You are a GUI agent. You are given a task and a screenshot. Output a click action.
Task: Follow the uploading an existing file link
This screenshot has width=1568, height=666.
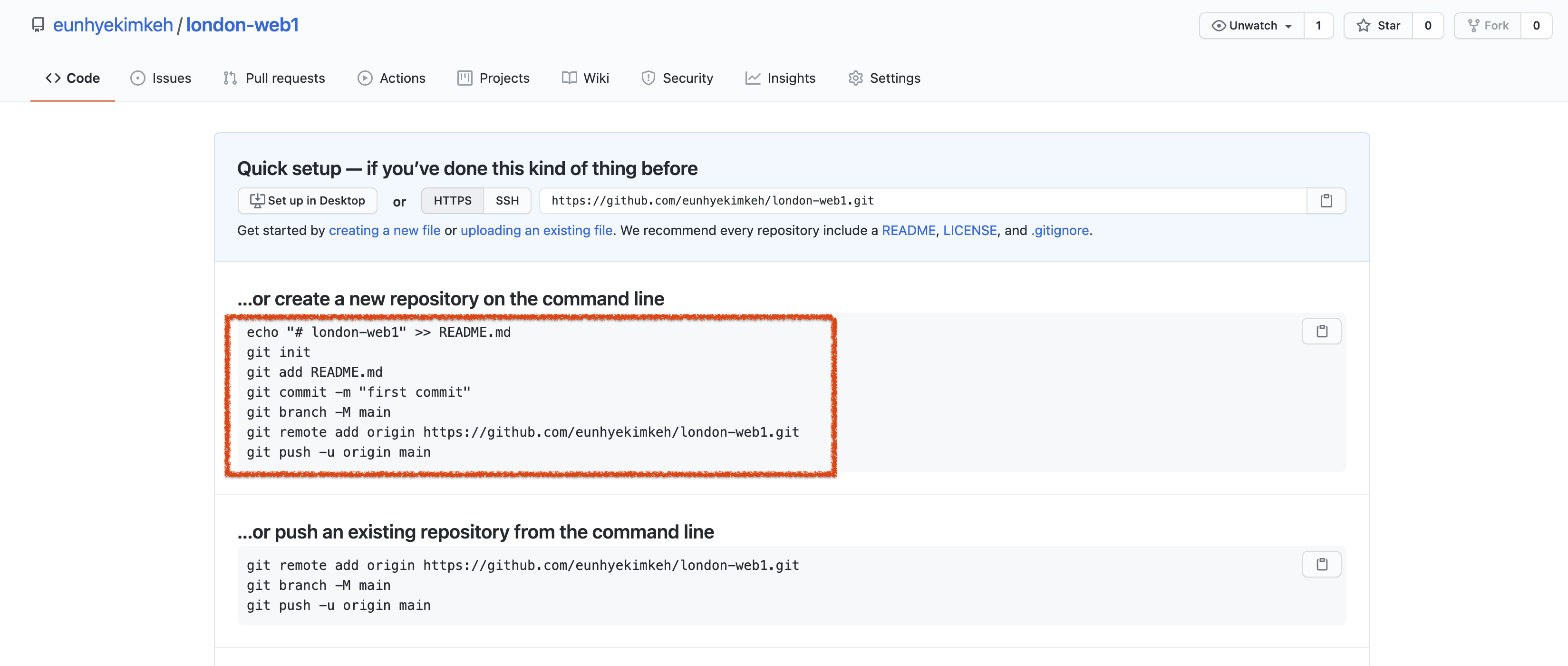pyautogui.click(x=536, y=230)
